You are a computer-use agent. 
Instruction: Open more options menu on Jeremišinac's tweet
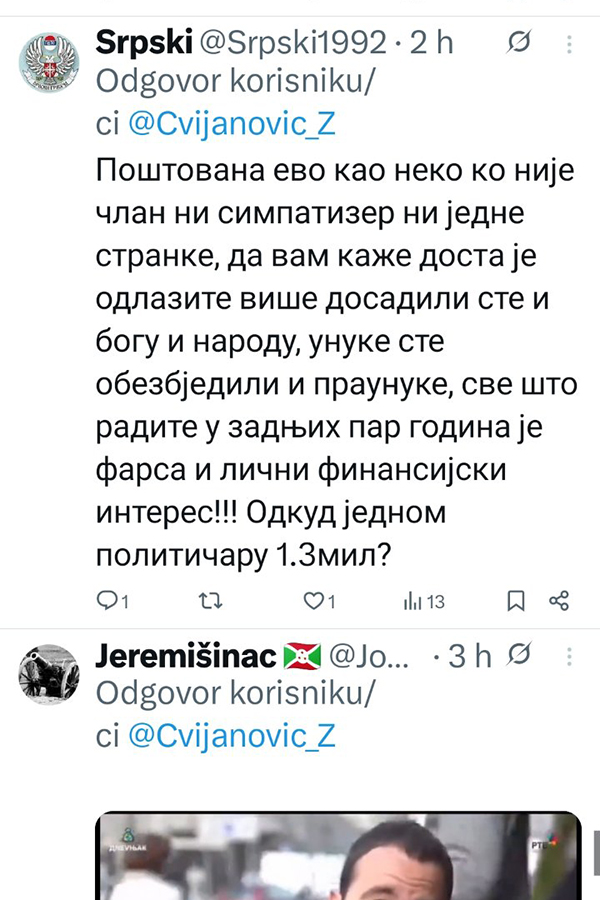569,656
